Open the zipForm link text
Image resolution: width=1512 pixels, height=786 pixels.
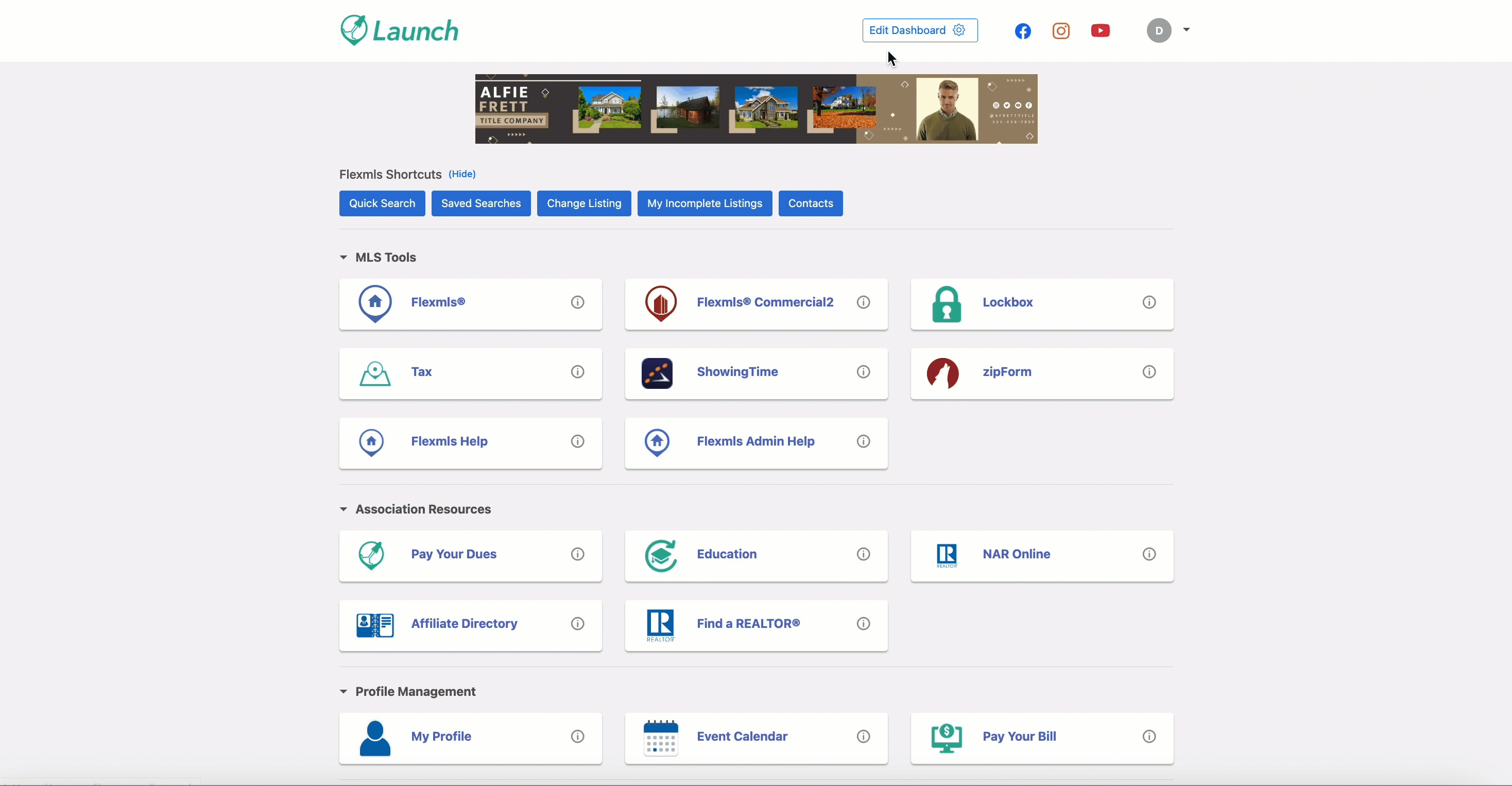tap(1007, 372)
